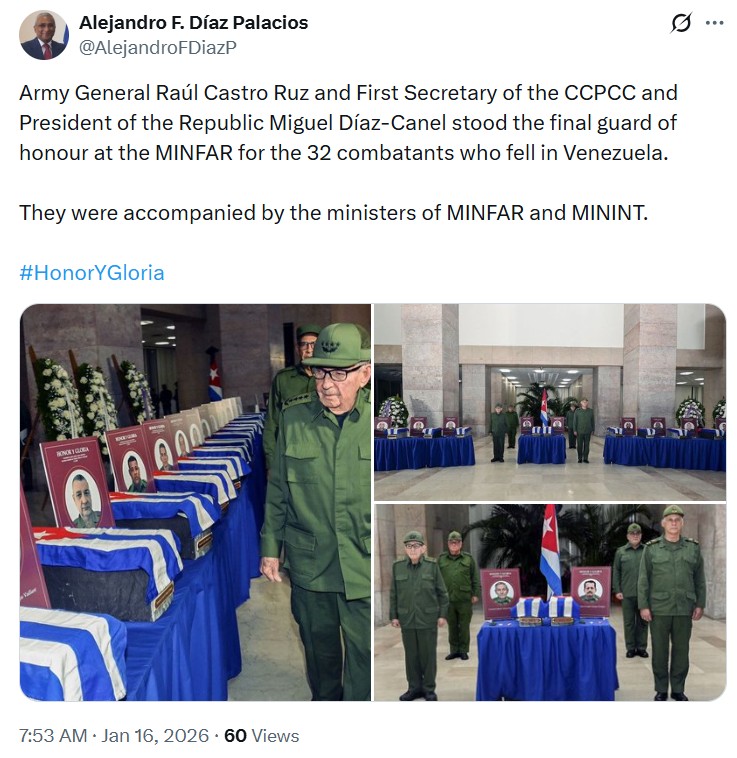Click the @AlejandroFDiazP handle

[x=157, y=47]
